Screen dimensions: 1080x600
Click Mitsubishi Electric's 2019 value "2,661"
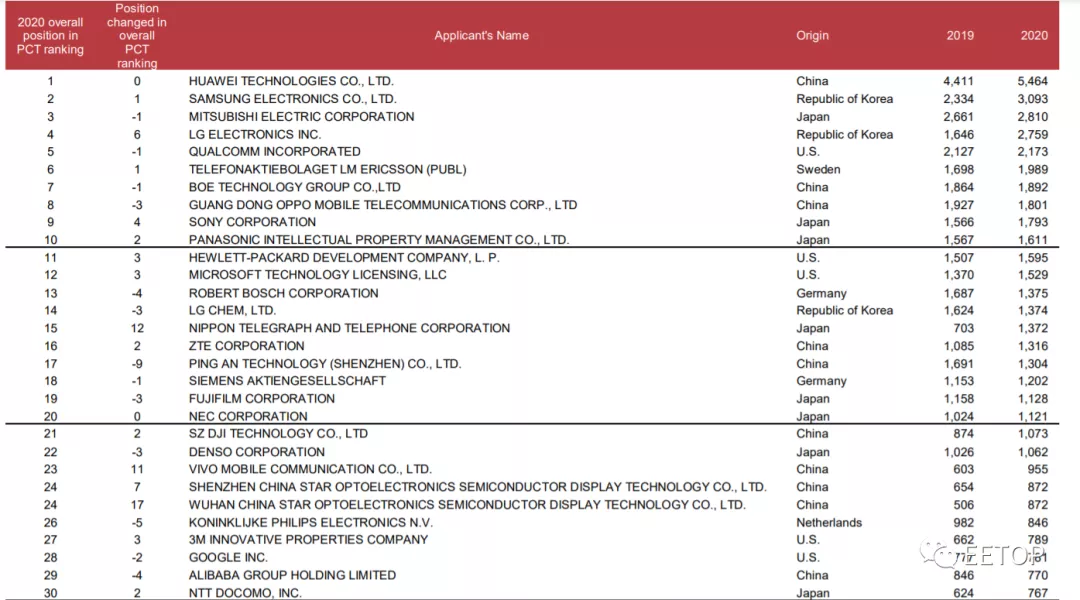click(x=959, y=117)
